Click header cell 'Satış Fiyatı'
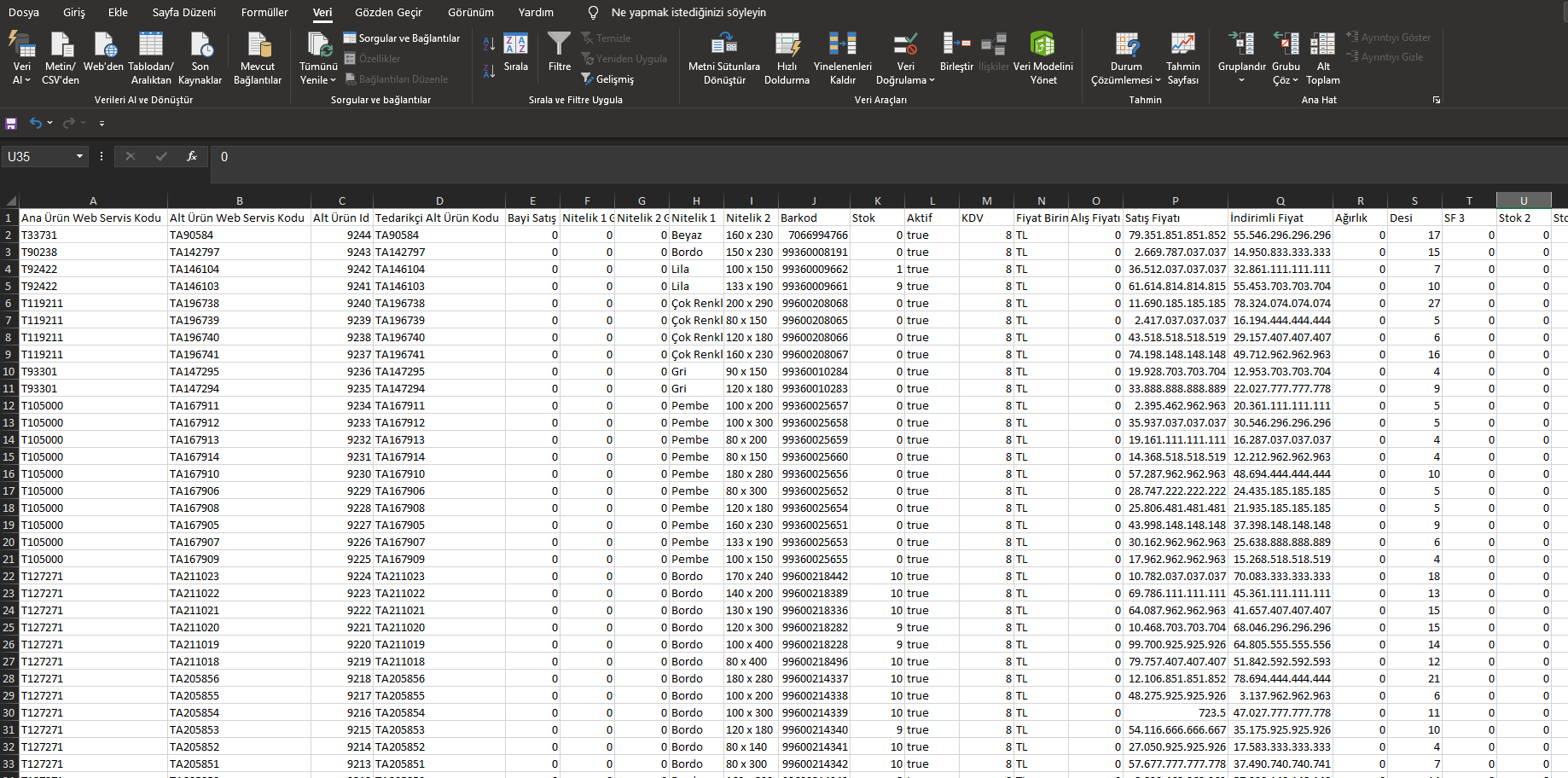This screenshot has height=778, width=1568. point(1176,218)
